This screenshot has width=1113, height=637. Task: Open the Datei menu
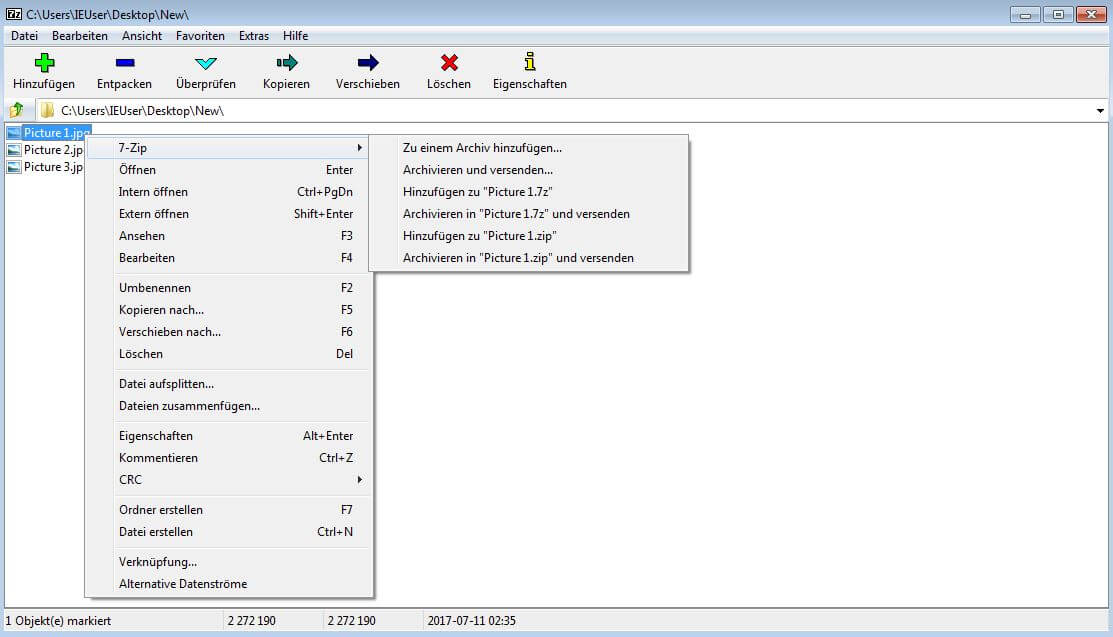pos(24,36)
